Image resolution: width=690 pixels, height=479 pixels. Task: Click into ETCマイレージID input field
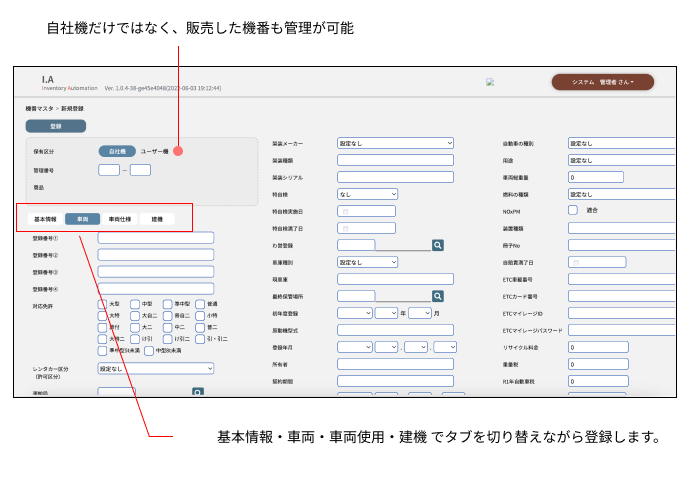pyautogui.click(x=621, y=313)
